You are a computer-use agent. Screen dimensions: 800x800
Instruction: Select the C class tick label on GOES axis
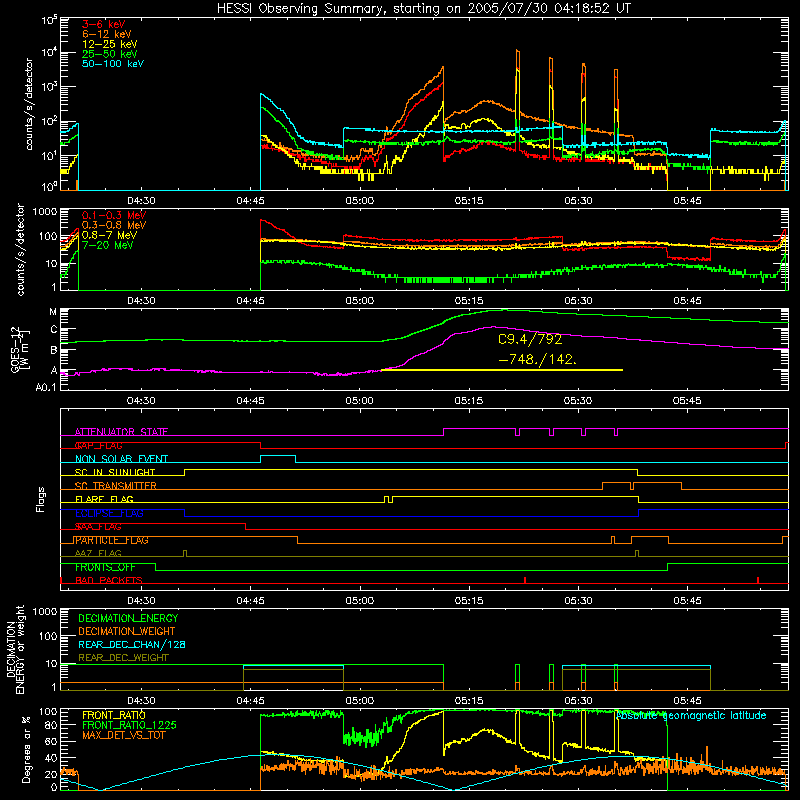(54, 330)
